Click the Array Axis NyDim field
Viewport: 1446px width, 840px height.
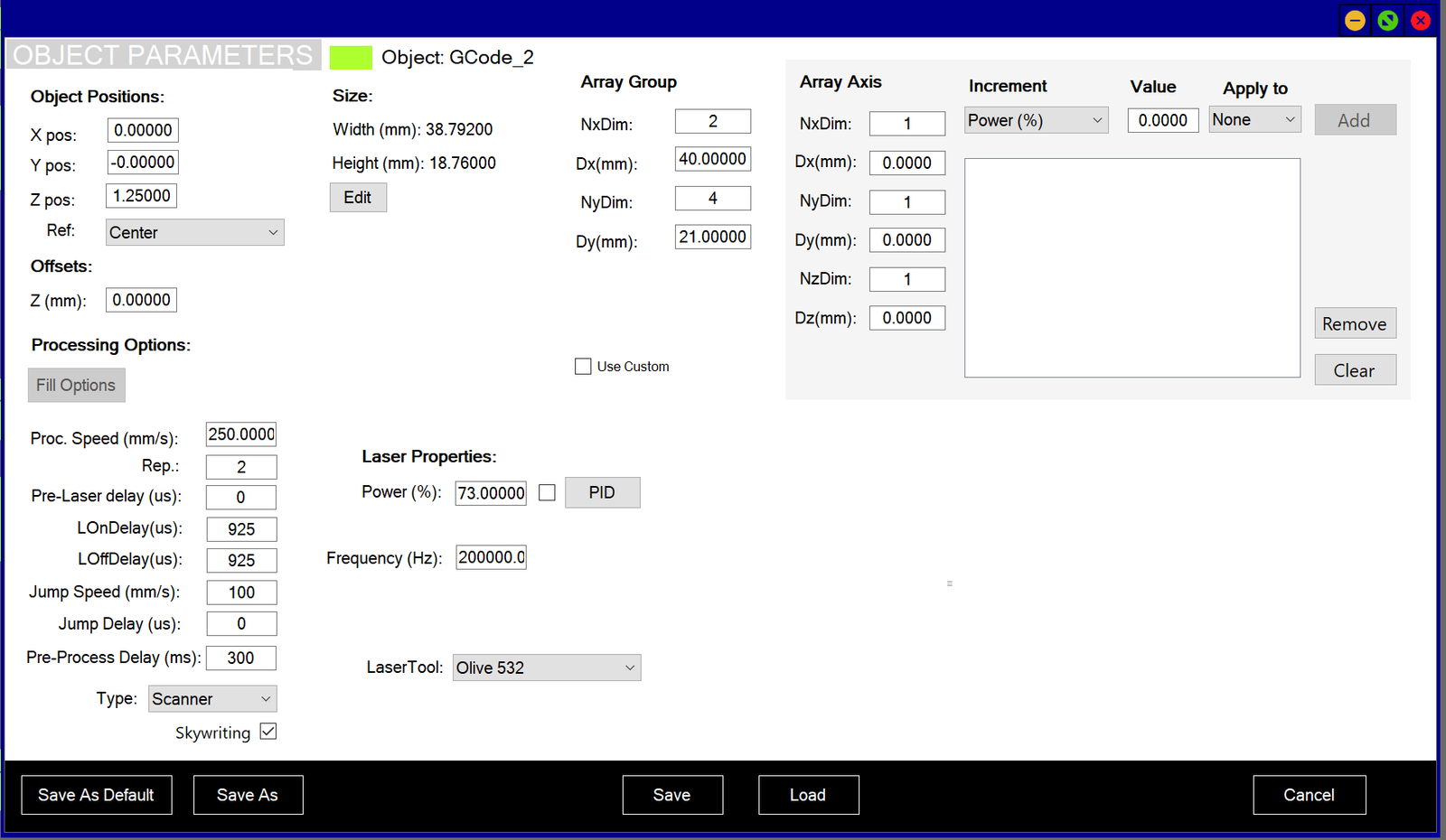click(x=907, y=202)
